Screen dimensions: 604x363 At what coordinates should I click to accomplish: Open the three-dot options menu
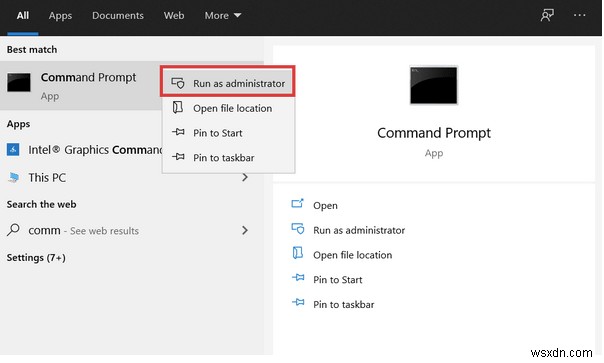click(579, 15)
